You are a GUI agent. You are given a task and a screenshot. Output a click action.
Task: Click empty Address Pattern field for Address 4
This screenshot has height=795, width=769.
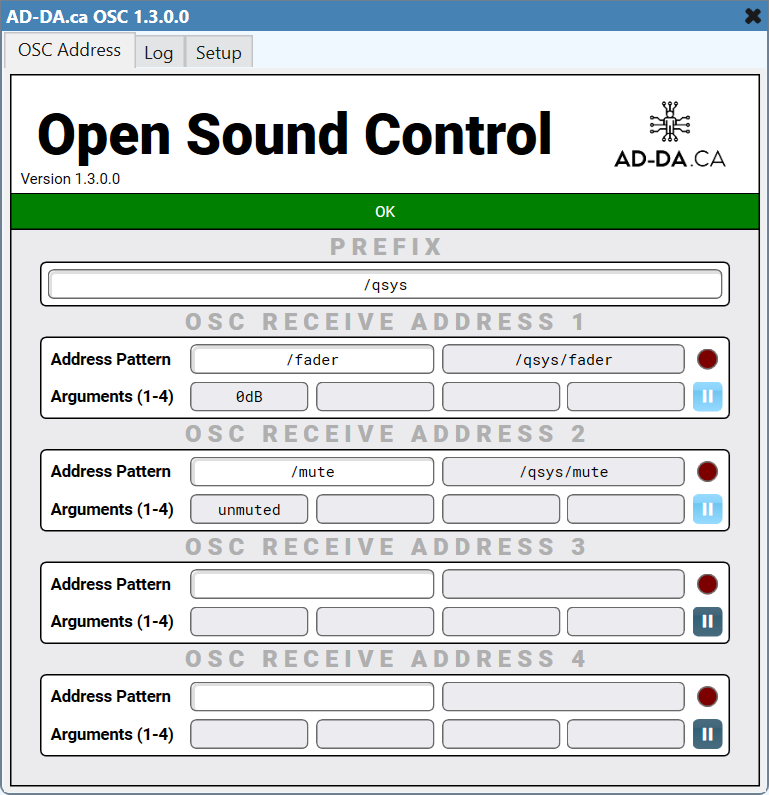coord(312,696)
